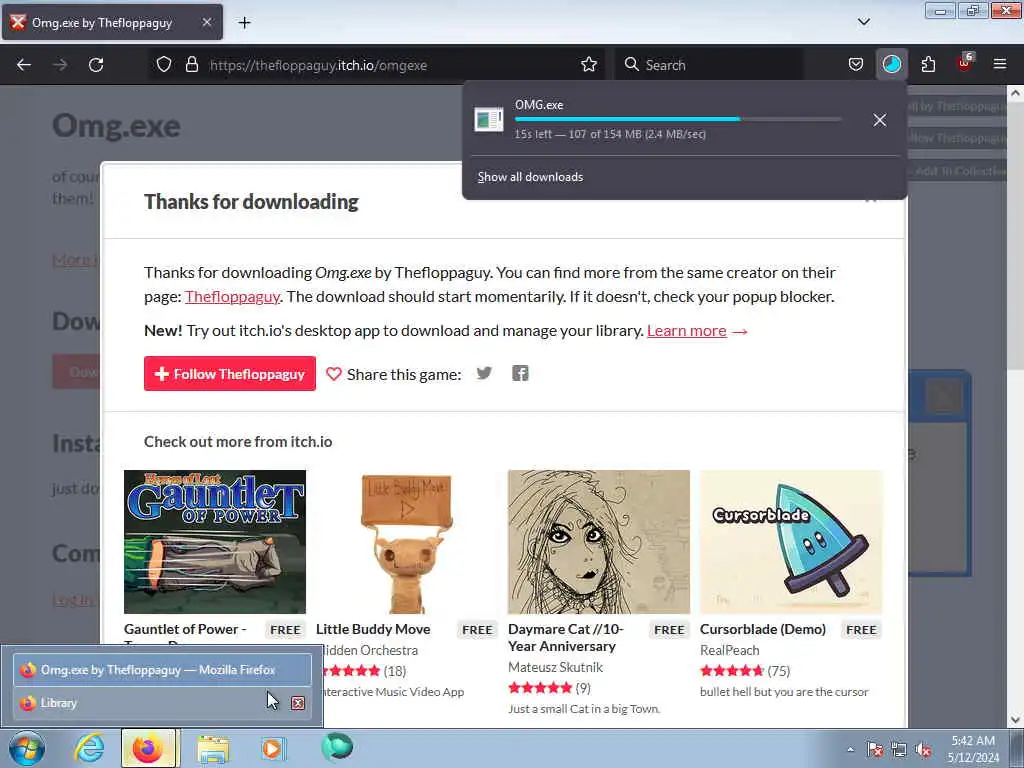
Task: Click the Cursorblade star rating
Action: tap(731, 671)
